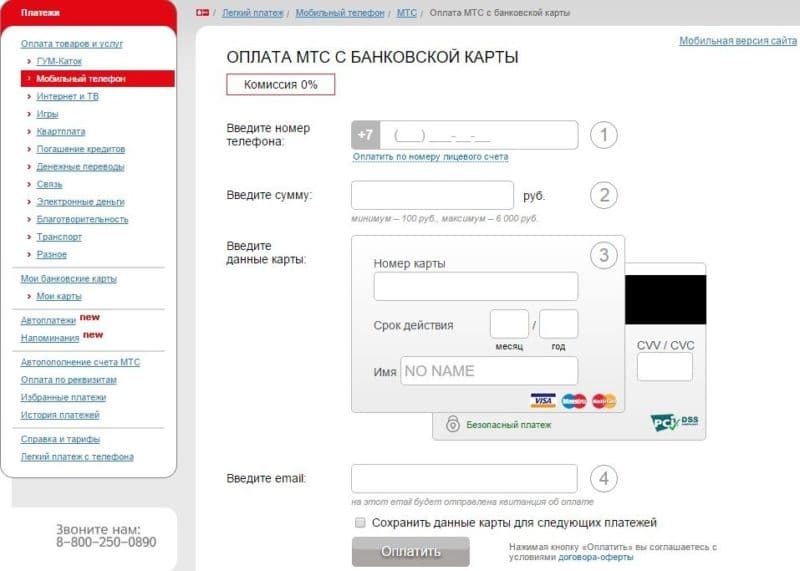Viewport: 800px width, 571px height.
Task: Open Оплата по реквизитам link
Action: point(68,380)
